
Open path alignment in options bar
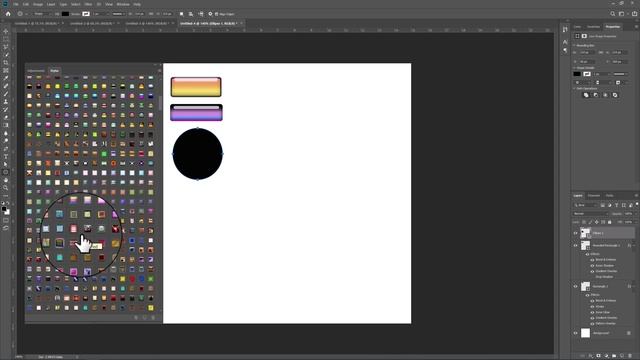[x=191, y=14]
